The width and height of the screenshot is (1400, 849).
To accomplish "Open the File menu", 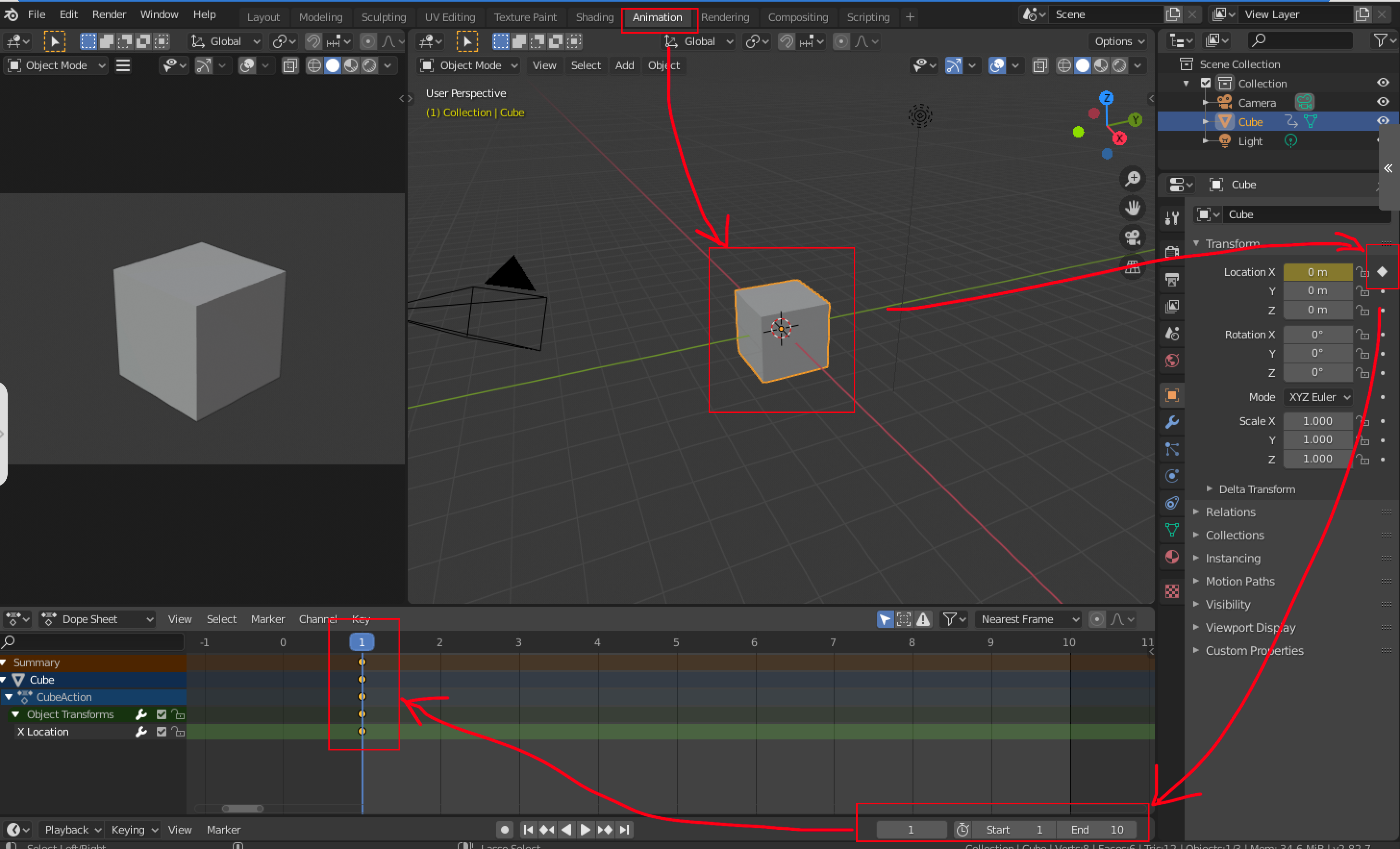I will [37, 14].
